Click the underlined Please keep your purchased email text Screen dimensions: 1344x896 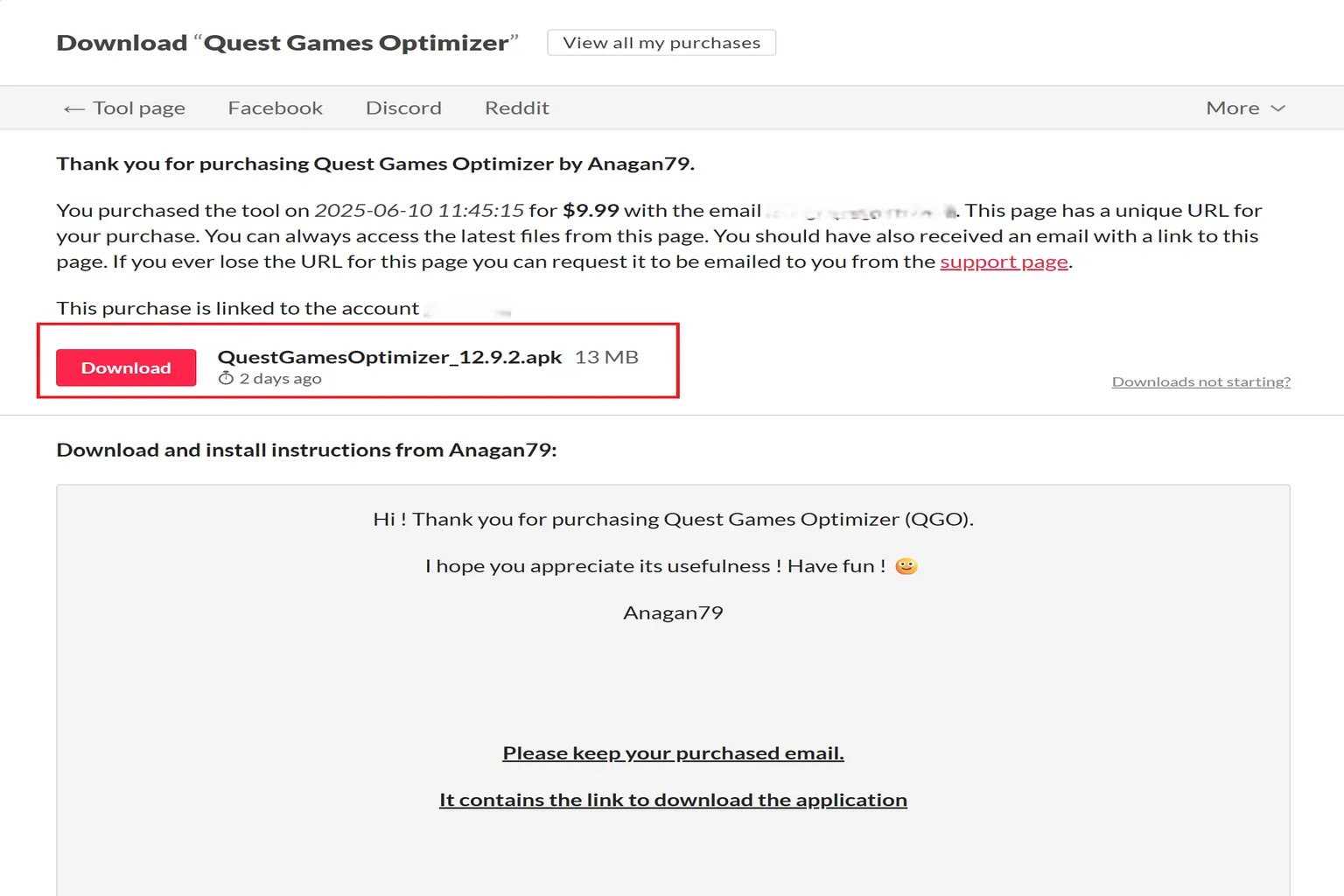tap(672, 752)
